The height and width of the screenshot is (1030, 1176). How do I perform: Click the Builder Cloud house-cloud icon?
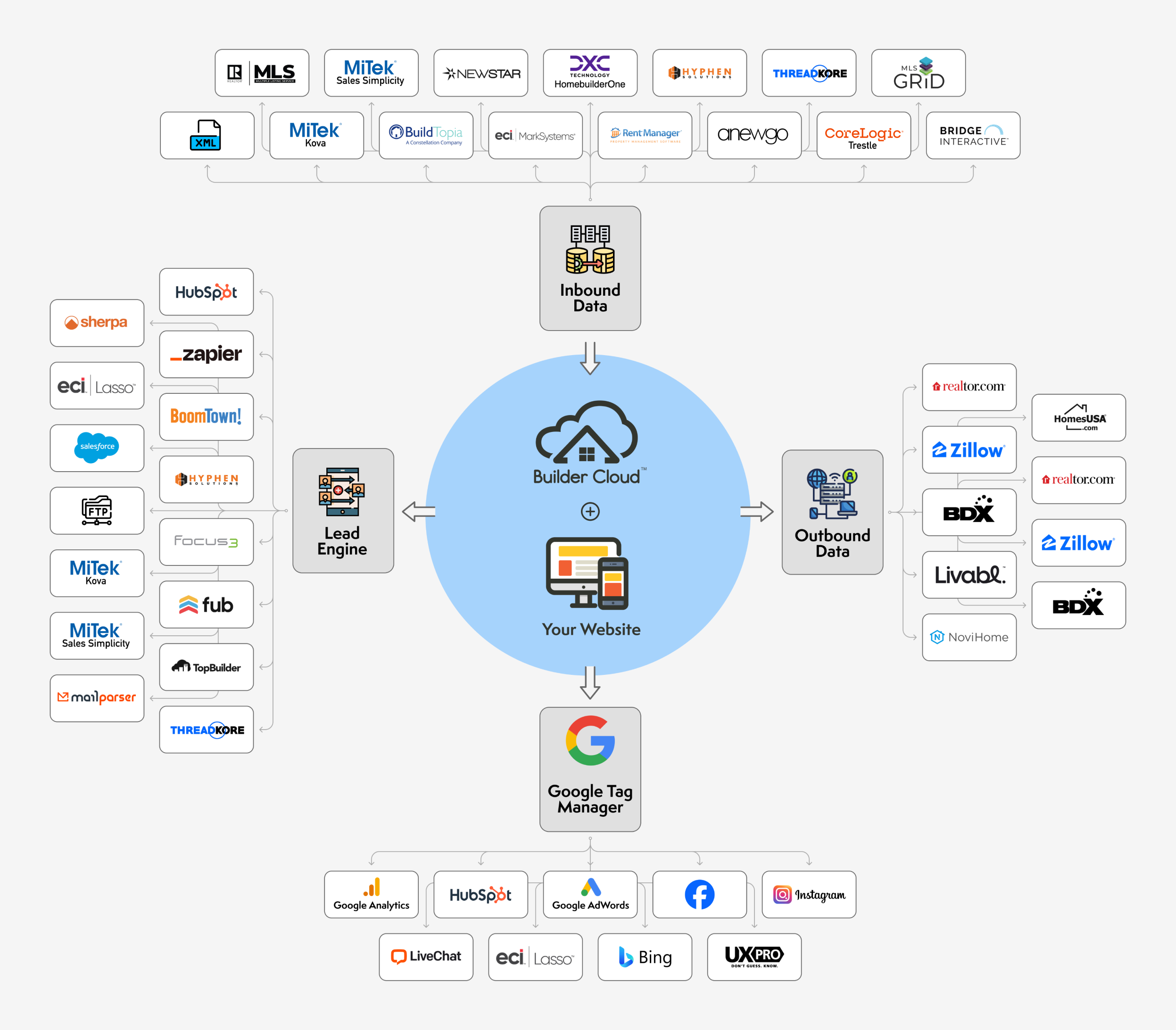[586, 432]
